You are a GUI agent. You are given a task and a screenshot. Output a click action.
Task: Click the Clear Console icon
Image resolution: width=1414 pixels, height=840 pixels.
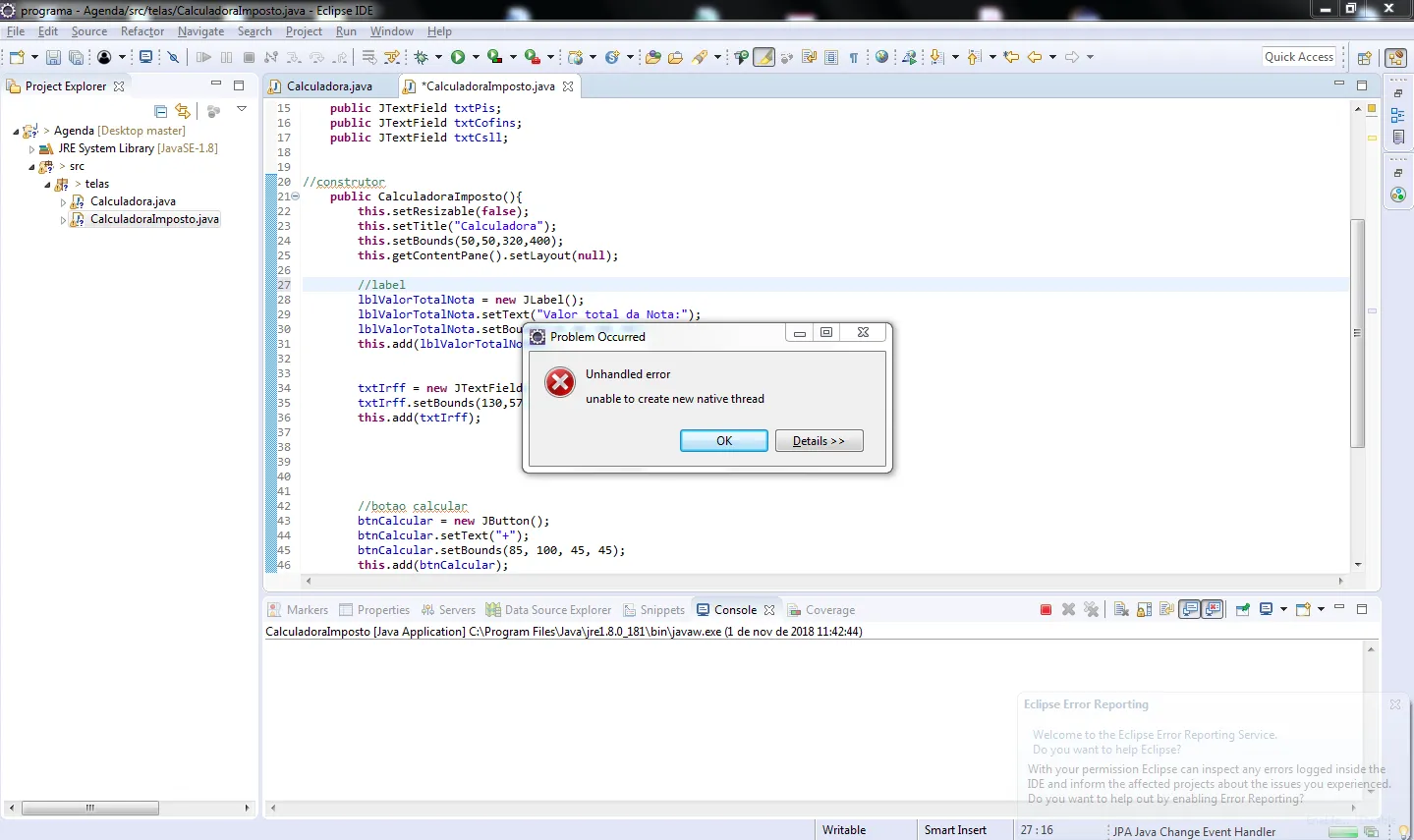pos(1121,610)
